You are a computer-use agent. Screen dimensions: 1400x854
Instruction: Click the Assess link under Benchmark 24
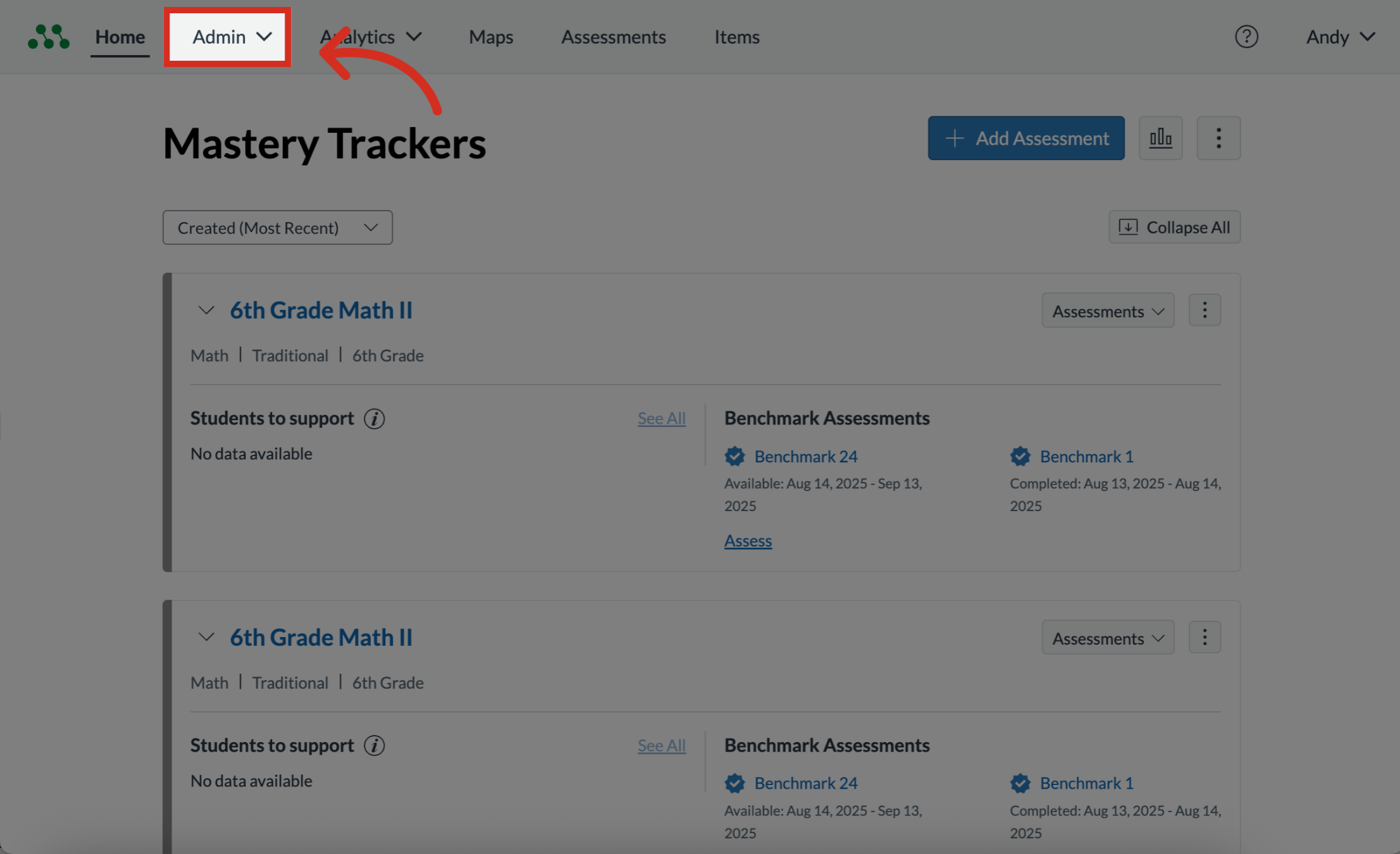point(748,541)
